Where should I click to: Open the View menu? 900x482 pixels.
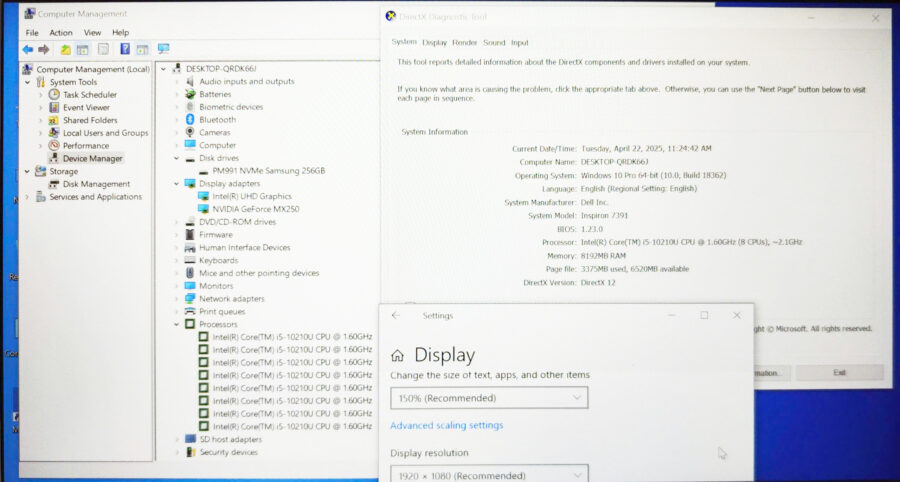point(92,33)
